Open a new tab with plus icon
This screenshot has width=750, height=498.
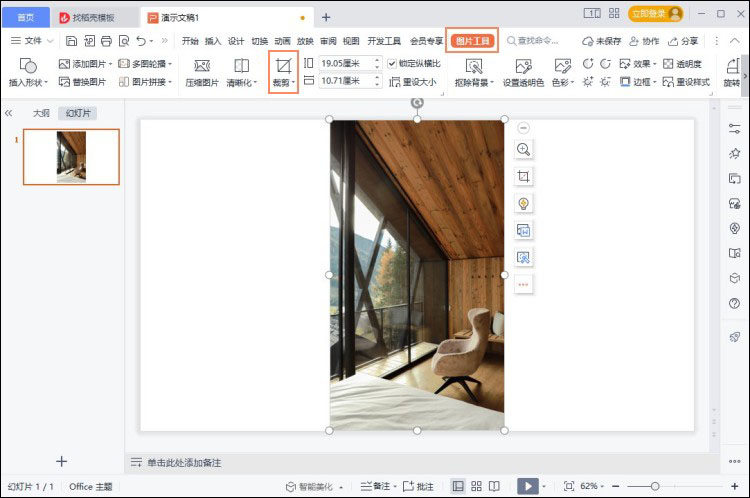[326, 18]
